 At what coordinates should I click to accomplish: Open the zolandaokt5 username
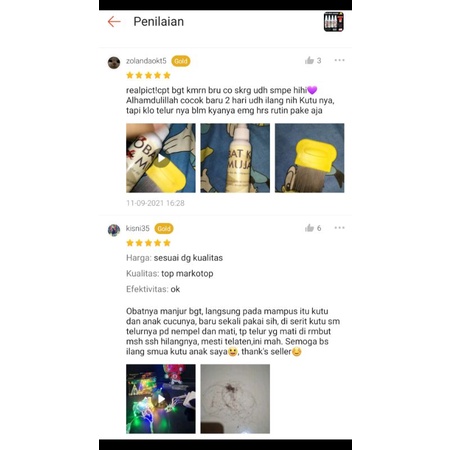[x=146, y=61]
